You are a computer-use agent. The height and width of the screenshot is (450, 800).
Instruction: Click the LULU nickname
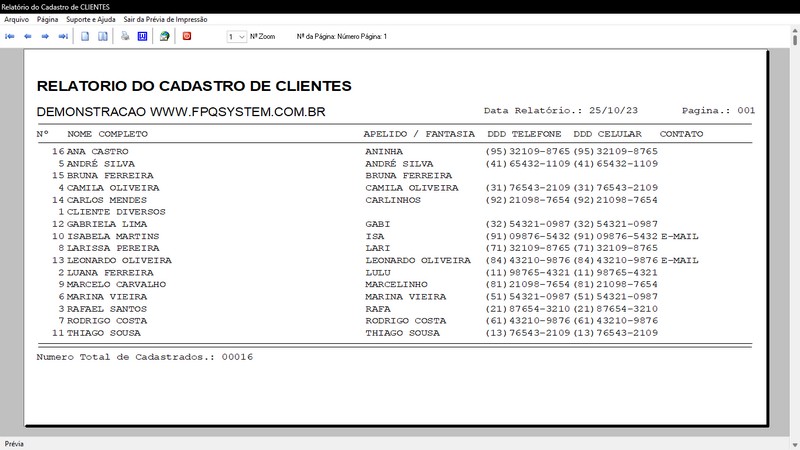tap(378, 272)
